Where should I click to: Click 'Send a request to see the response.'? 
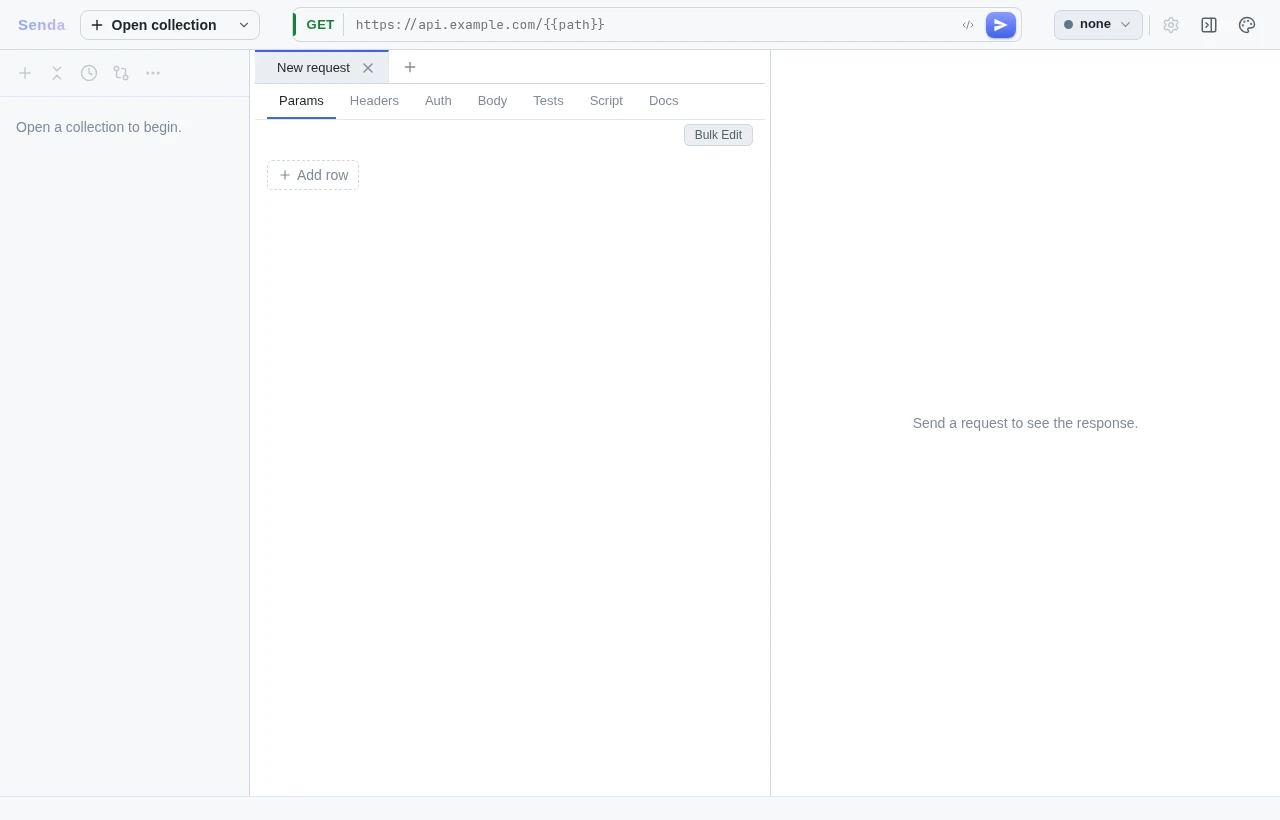pyautogui.click(x=1025, y=423)
